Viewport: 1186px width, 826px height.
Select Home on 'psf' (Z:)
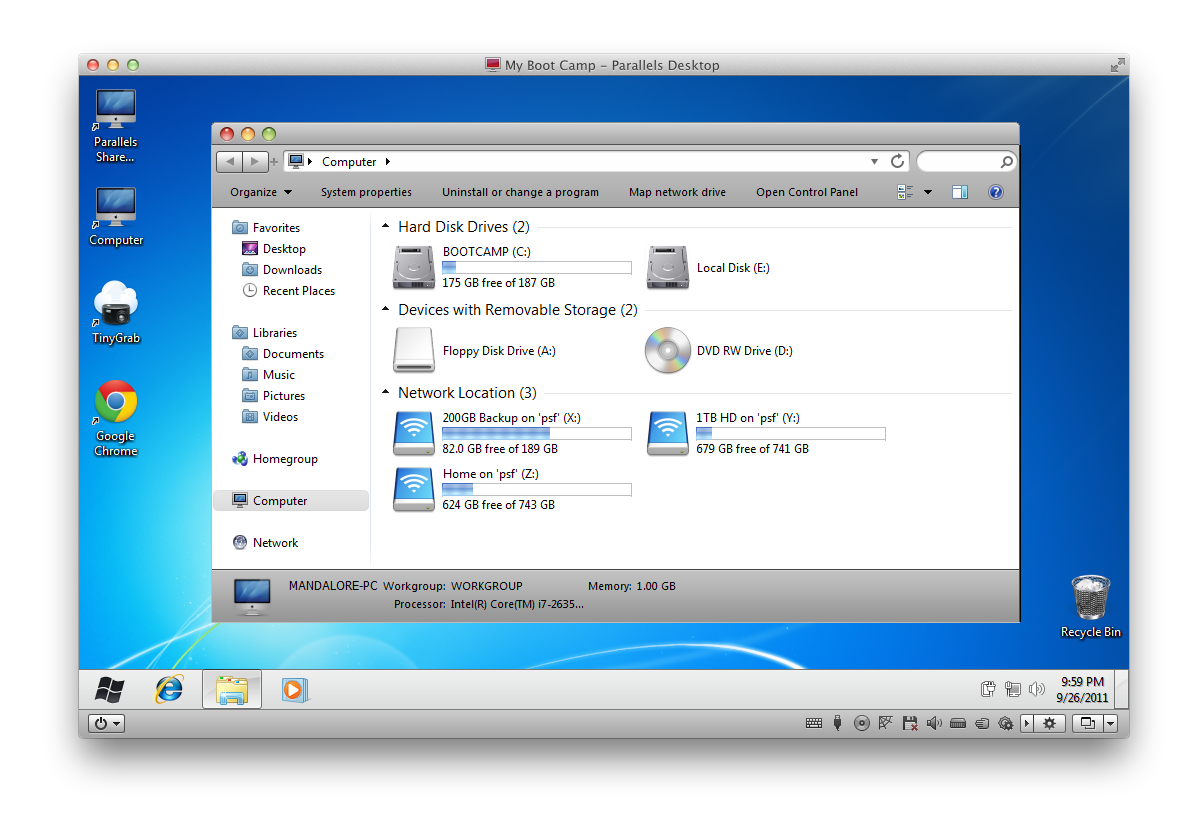click(512, 489)
